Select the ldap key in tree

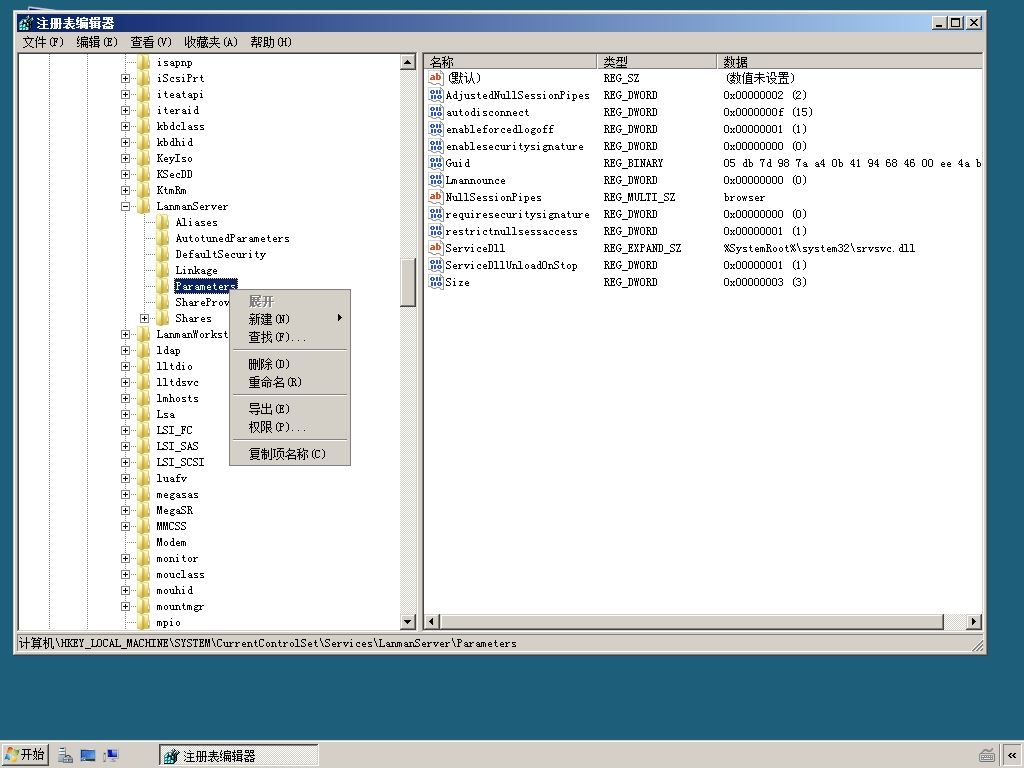pyautogui.click(x=168, y=351)
